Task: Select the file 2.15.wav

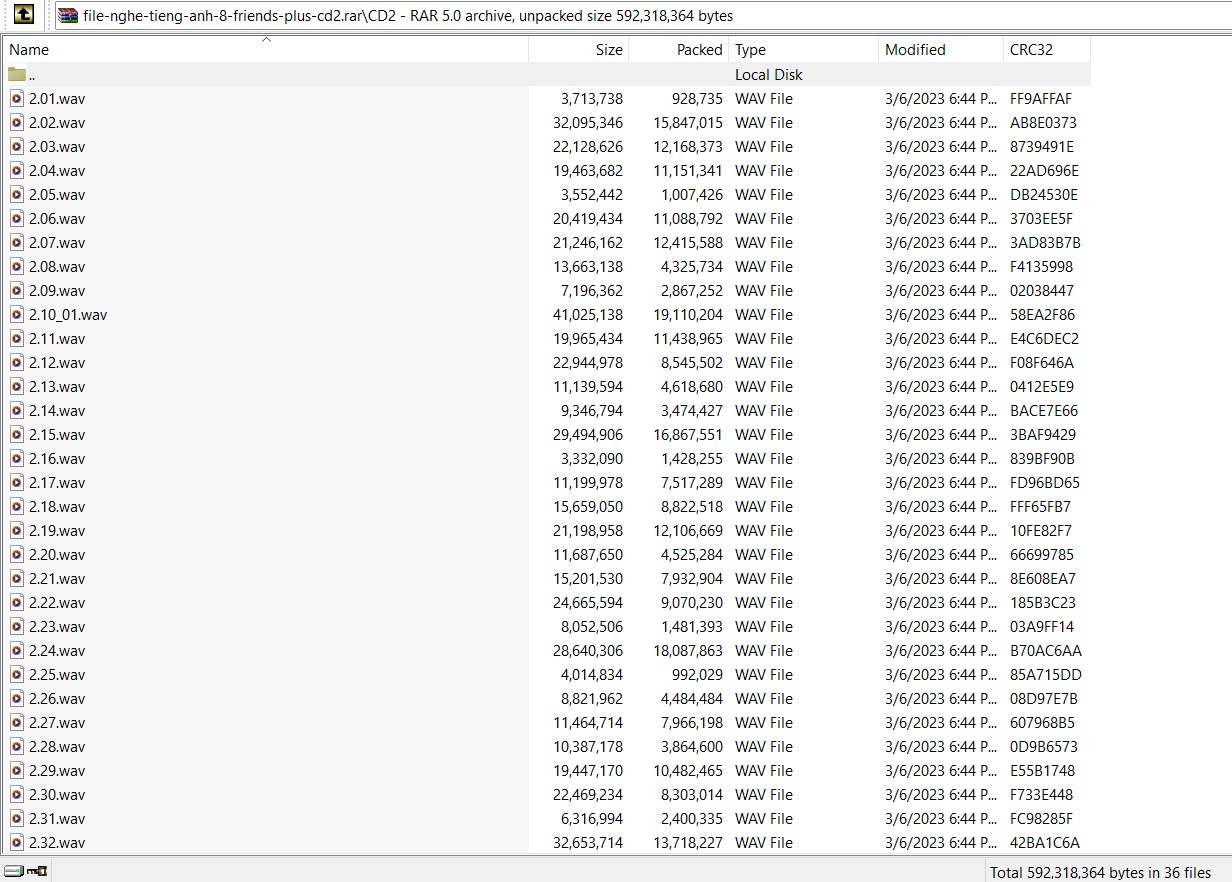Action: (57, 434)
